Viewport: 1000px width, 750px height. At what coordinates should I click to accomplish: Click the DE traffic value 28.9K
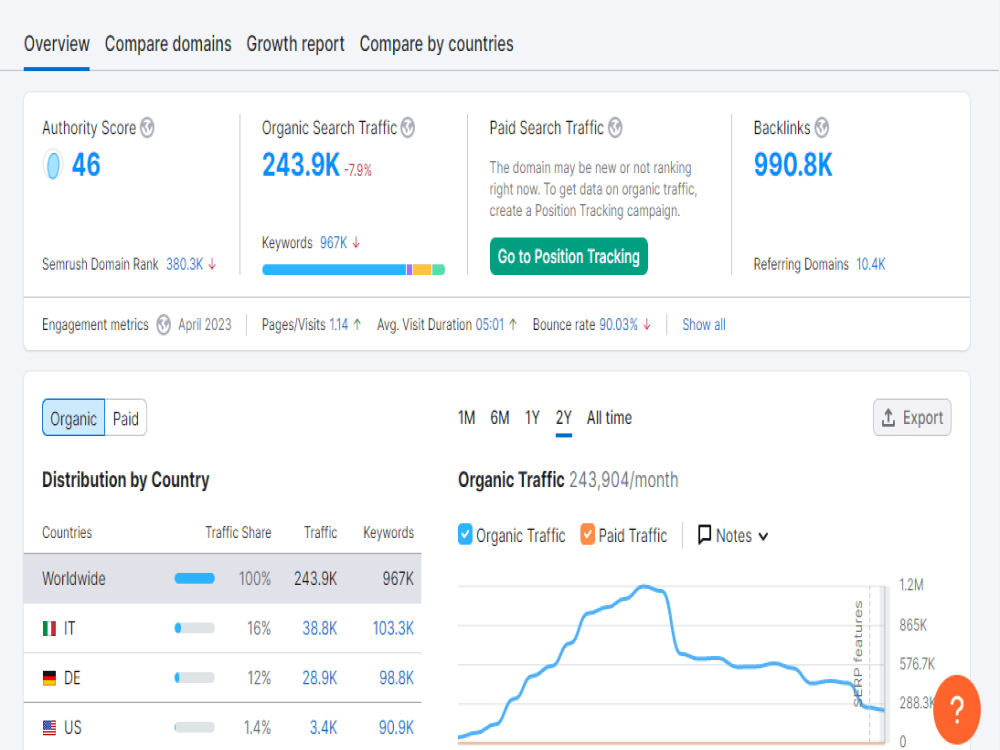point(320,678)
